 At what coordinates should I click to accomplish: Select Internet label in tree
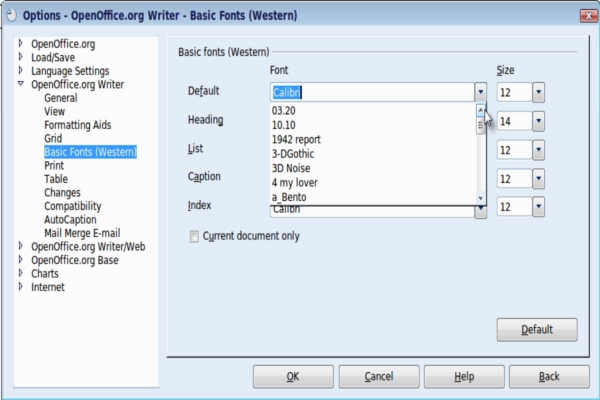47,287
